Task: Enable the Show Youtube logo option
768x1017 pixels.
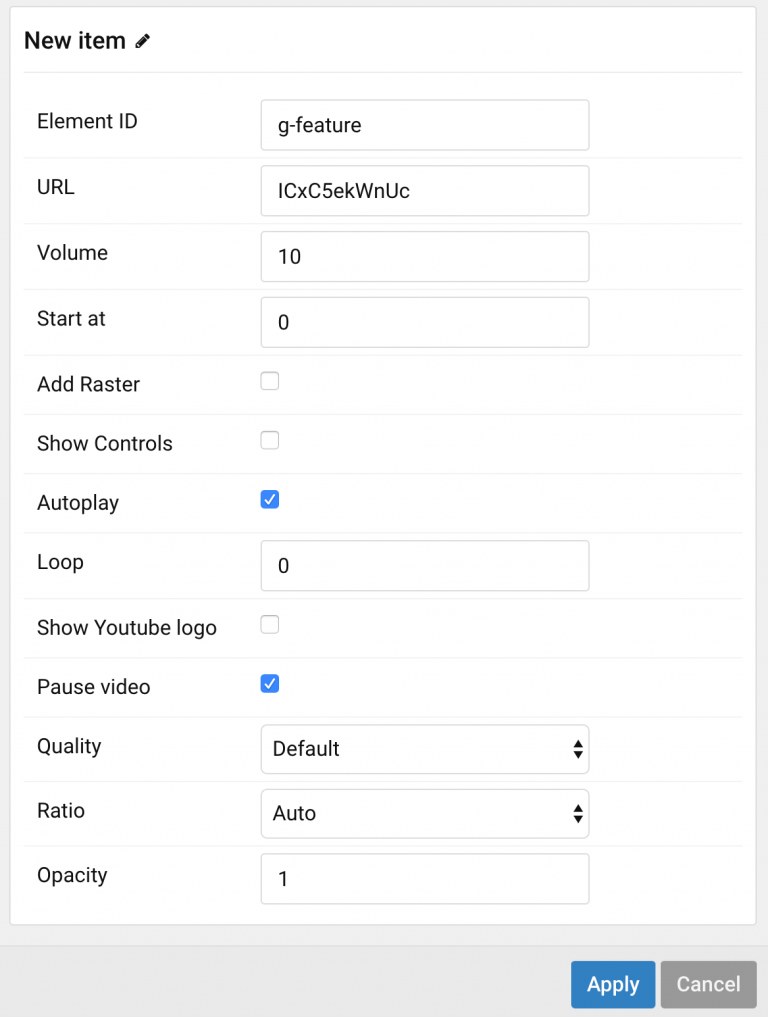Action: 269,623
